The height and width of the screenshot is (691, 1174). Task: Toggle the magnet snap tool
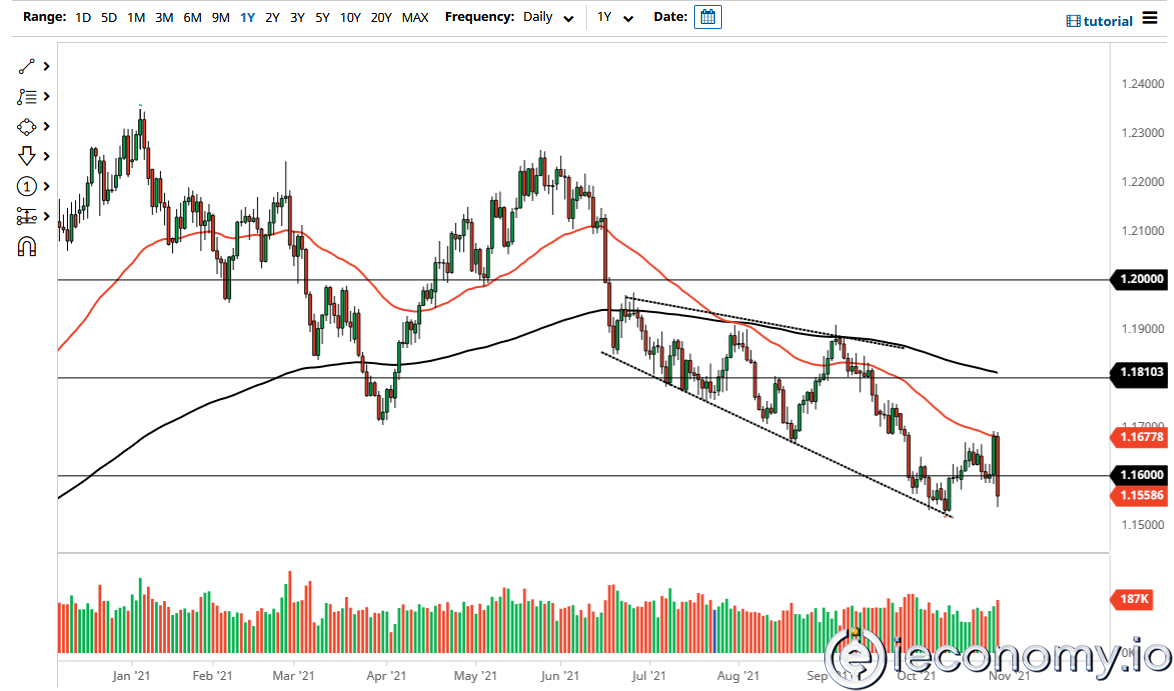(x=27, y=245)
